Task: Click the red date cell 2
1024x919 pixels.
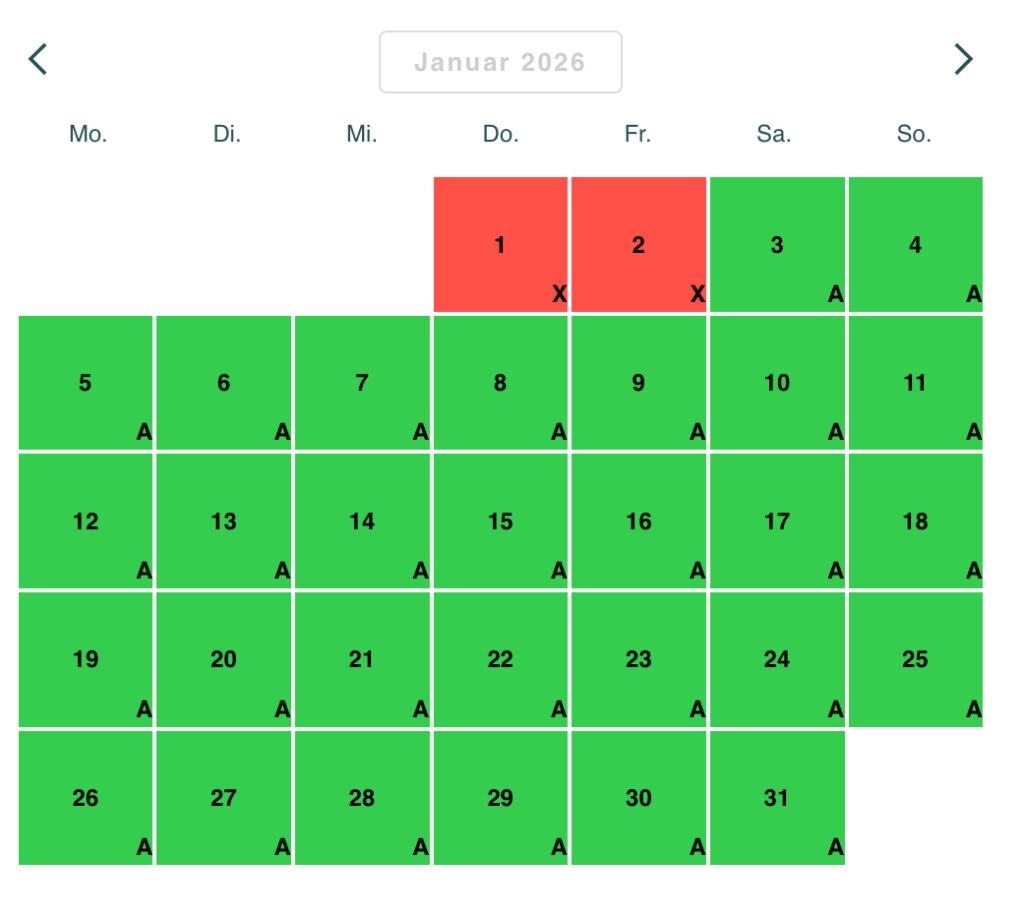Action: (638, 245)
